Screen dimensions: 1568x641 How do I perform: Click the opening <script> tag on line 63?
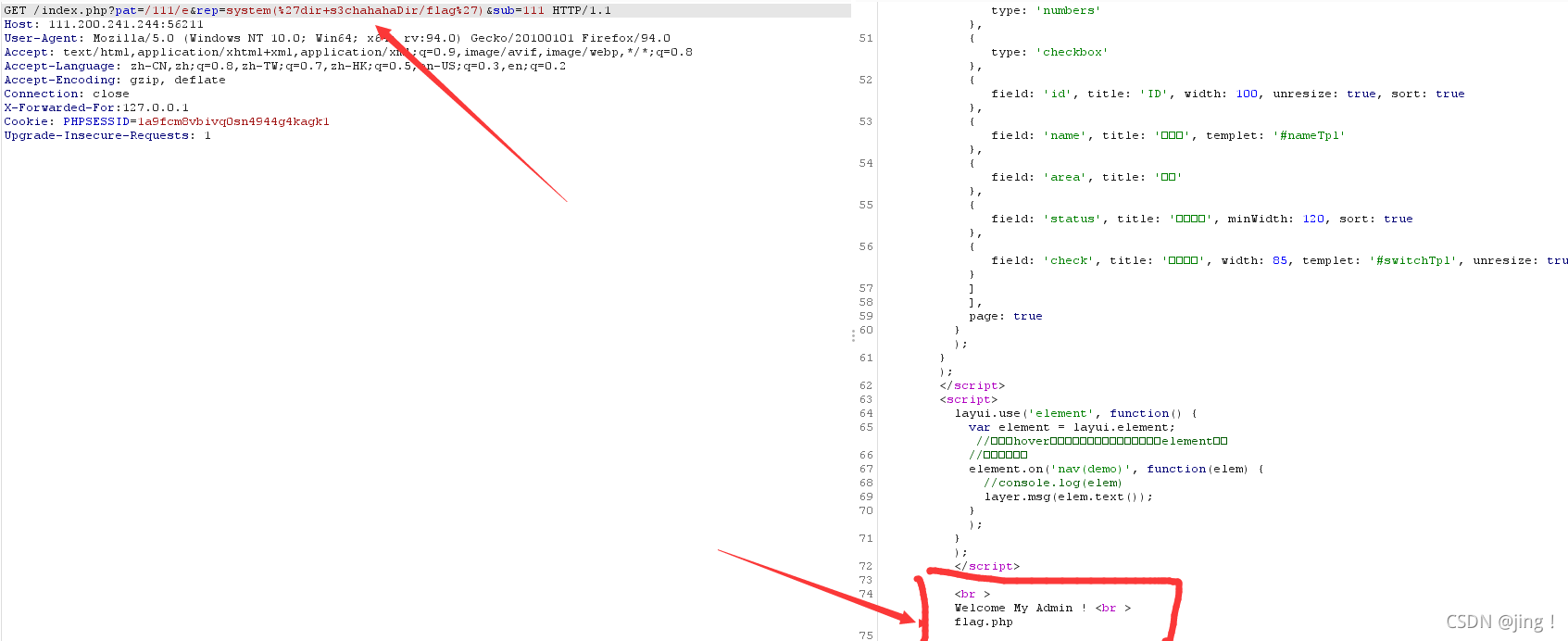[969, 399]
